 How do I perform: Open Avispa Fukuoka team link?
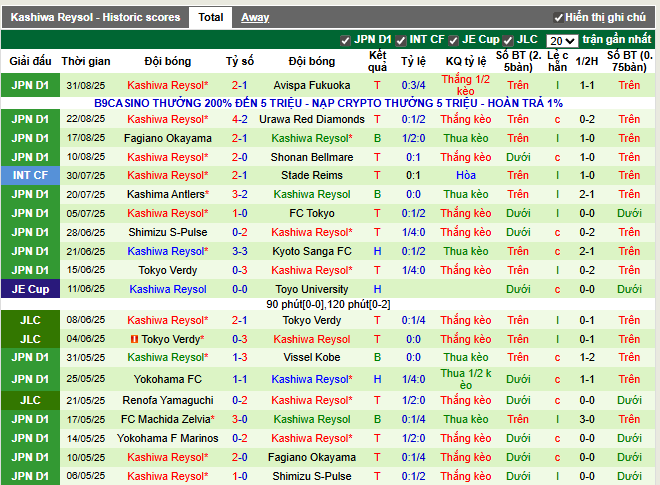[x=311, y=85]
